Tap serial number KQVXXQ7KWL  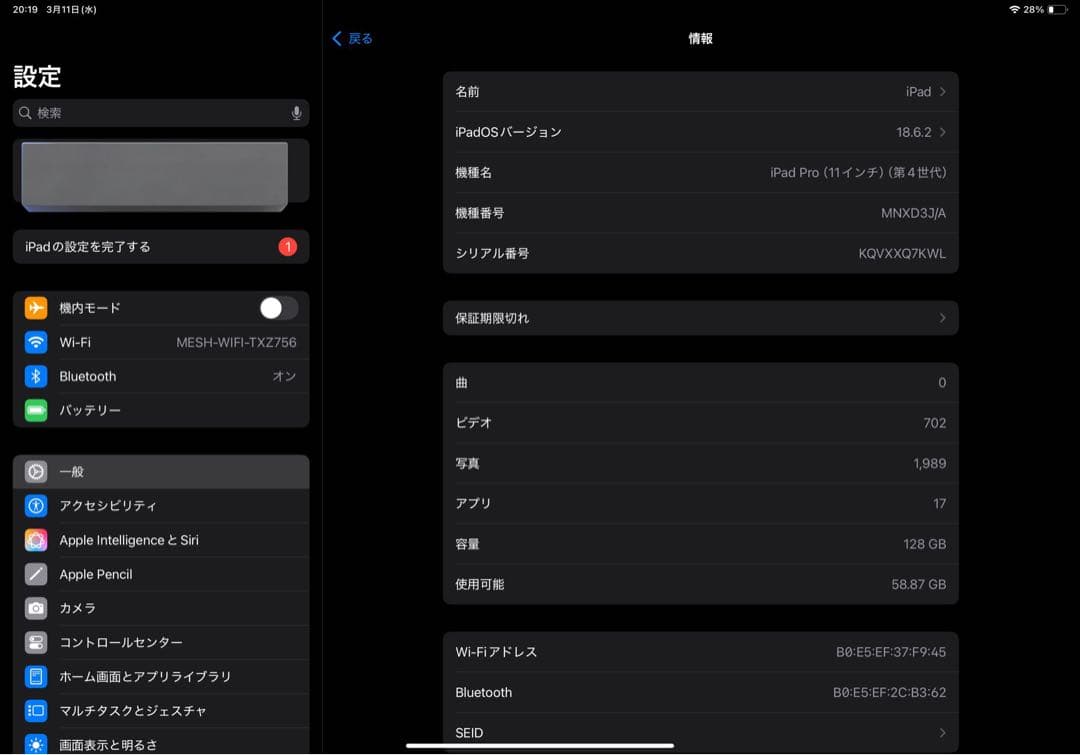pyautogui.click(x=902, y=254)
